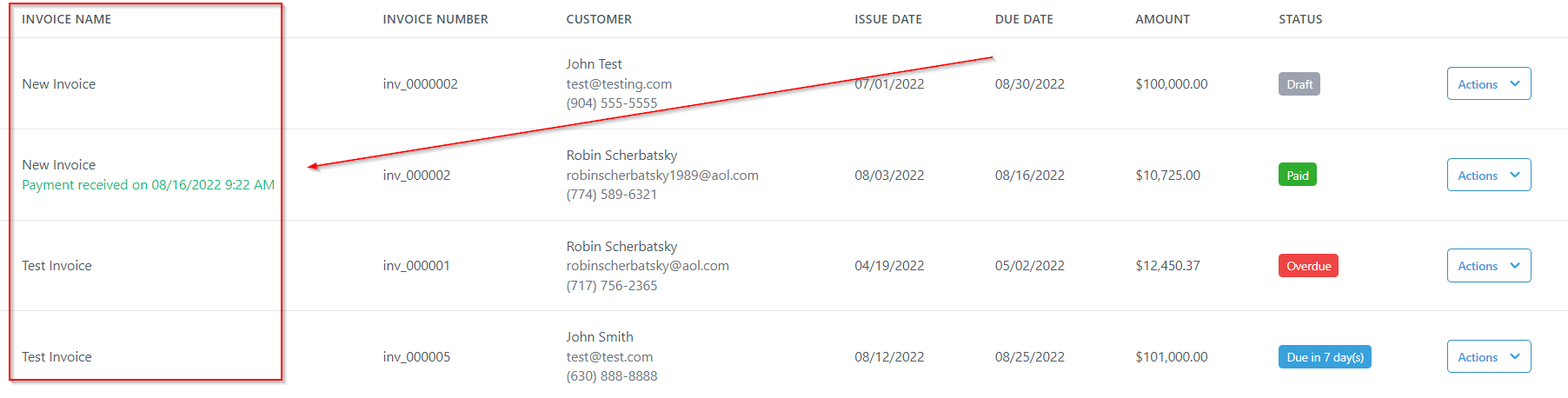
Task: Expand Actions menu for the Paid invoice
Action: pyautogui.click(x=1488, y=176)
